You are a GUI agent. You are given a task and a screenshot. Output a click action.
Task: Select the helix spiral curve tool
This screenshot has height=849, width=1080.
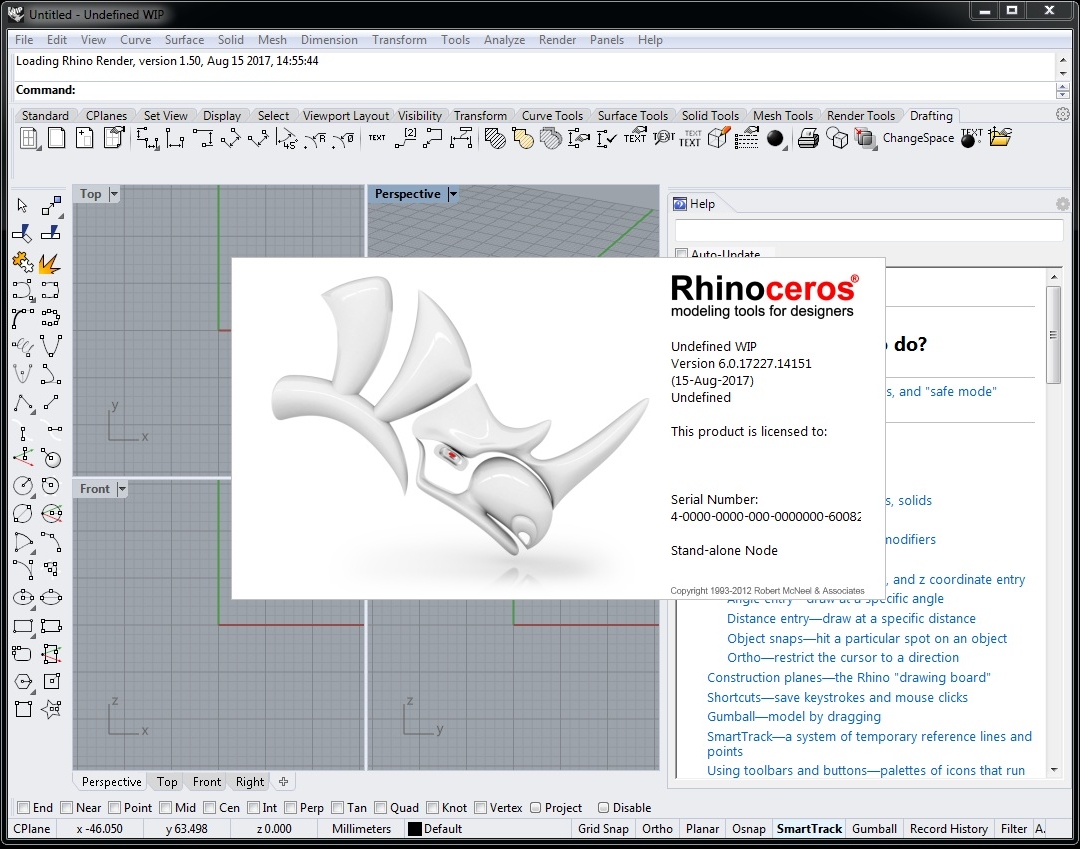pos(22,346)
